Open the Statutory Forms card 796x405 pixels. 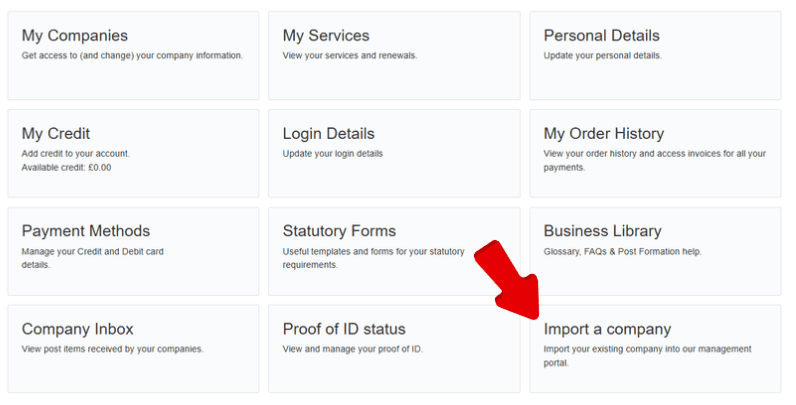click(394, 251)
